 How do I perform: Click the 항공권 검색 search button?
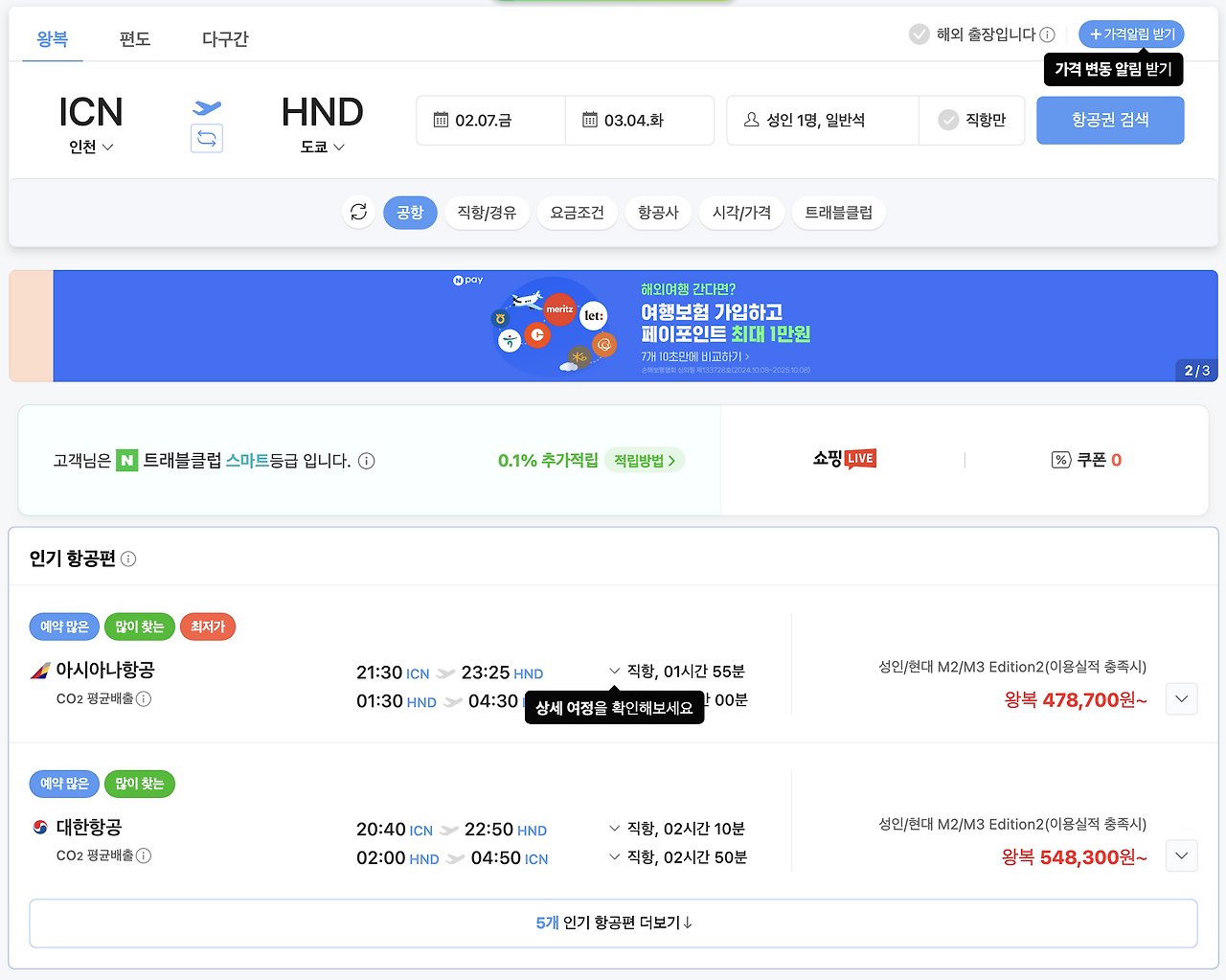point(1110,120)
